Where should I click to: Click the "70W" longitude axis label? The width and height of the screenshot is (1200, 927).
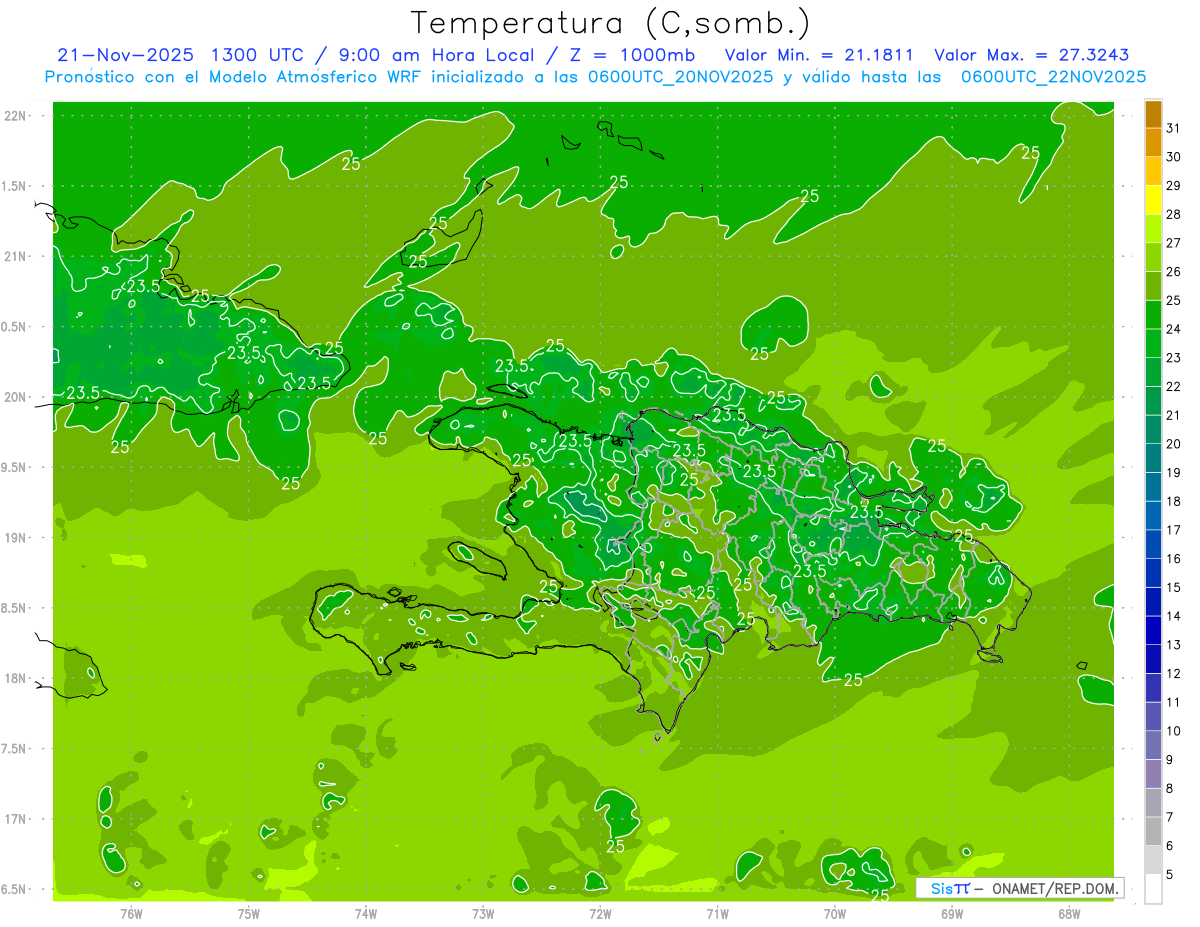tap(835, 914)
